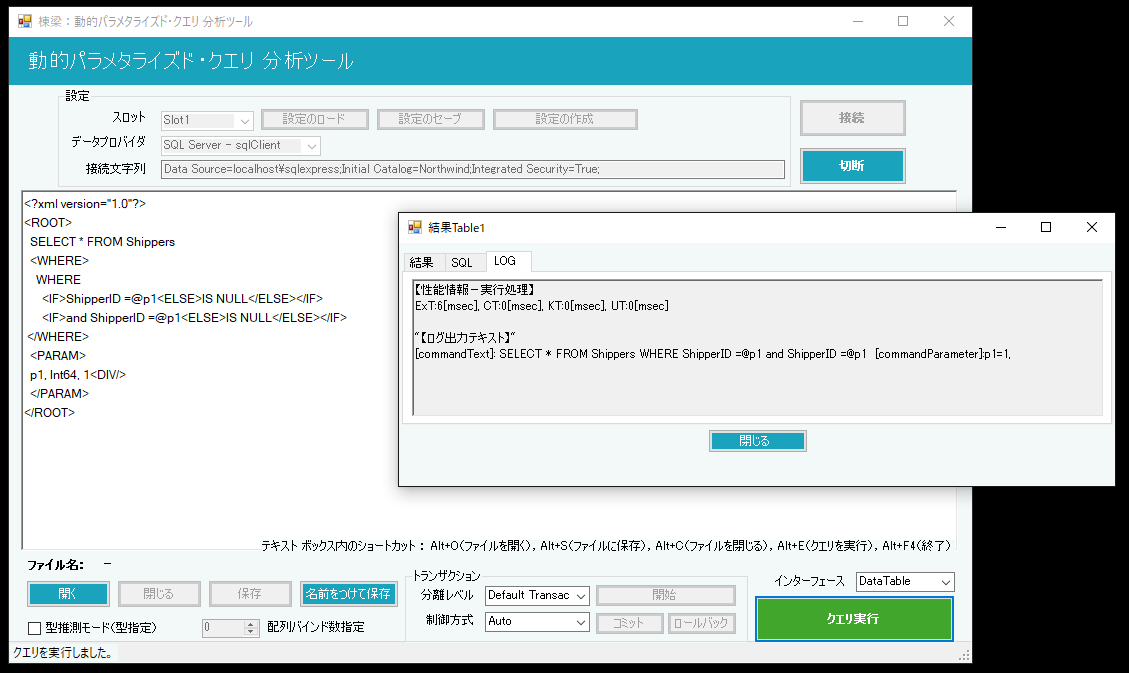
Task: Close the 結果Table1 dialog window
Action: click(x=1092, y=227)
